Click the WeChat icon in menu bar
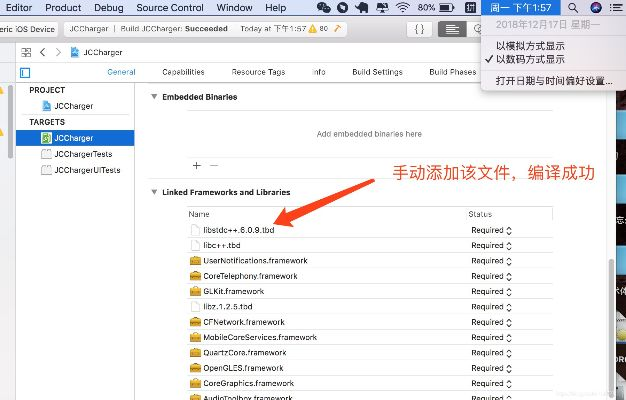This screenshot has width=626, height=400. 322,7
